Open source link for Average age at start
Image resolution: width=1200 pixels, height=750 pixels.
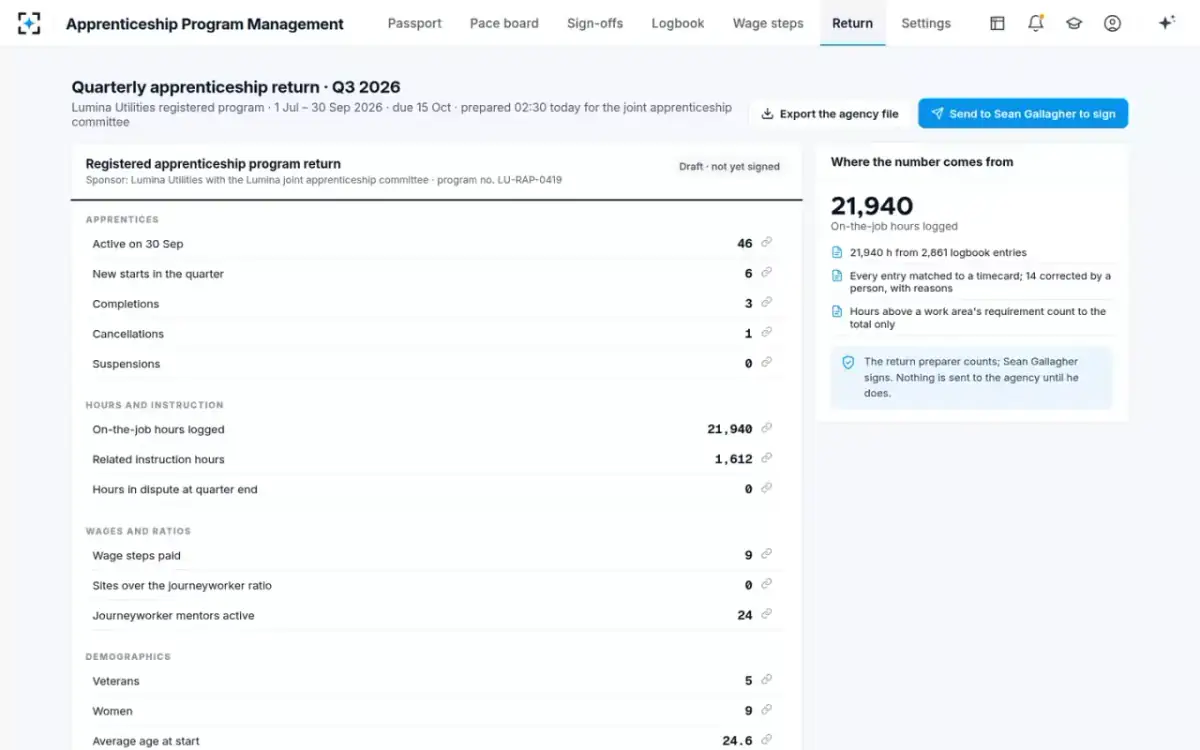[767, 740]
